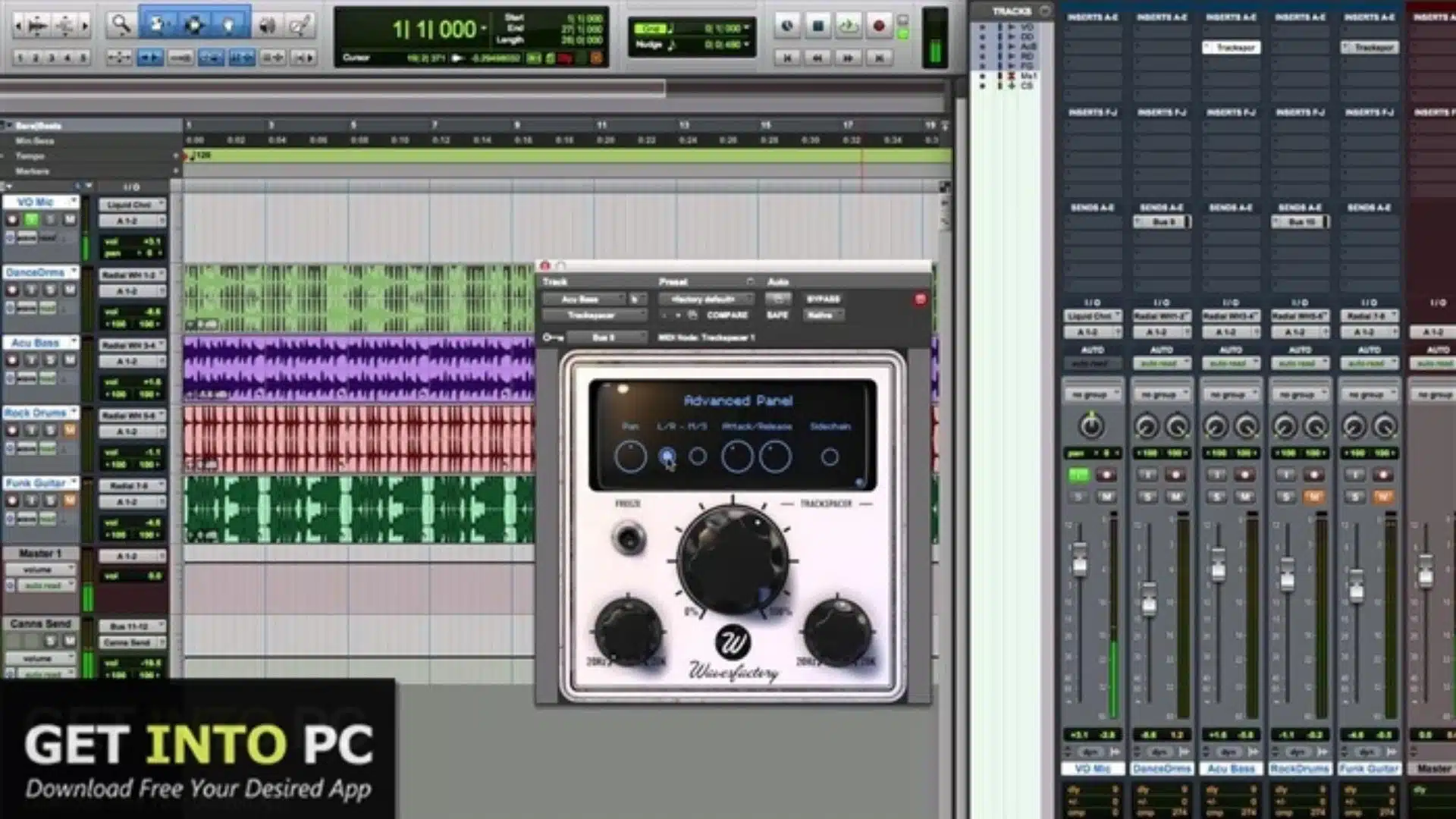The width and height of the screenshot is (1456, 819).
Task: Click the high-cut frequency knob bottom right
Action: tap(838, 631)
